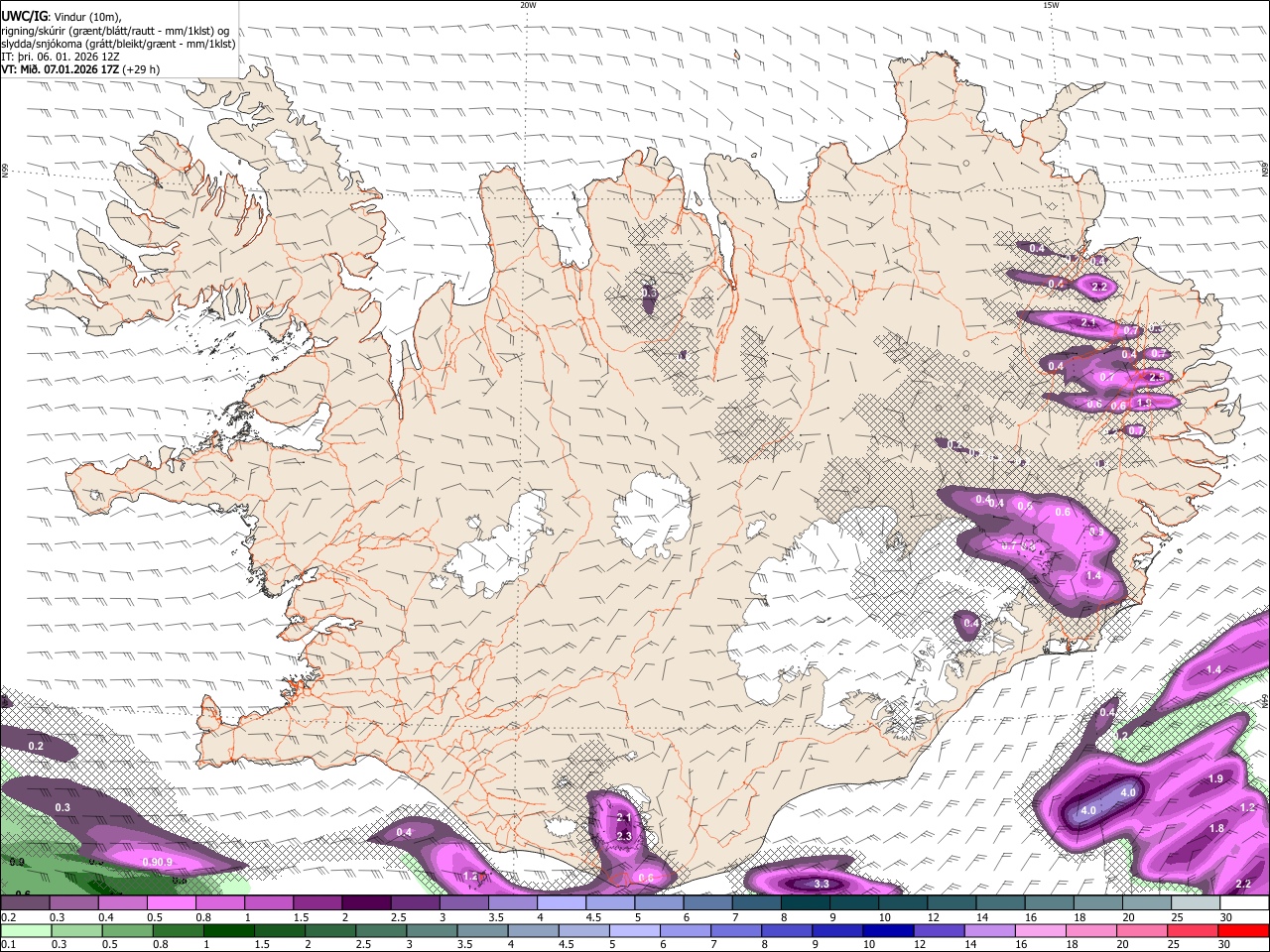Click the '1.8' precipitation value in the southeast sea

[x=1216, y=828]
